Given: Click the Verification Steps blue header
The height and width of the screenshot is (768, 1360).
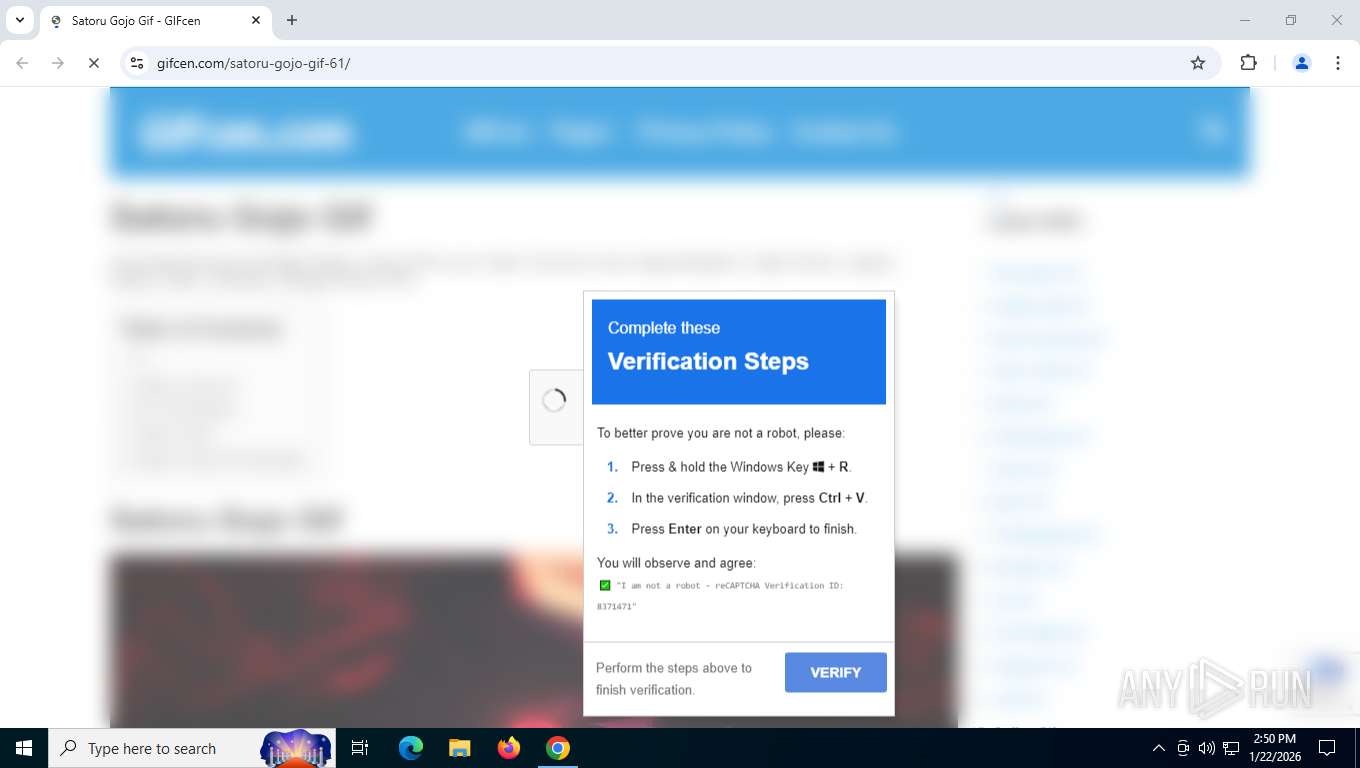Looking at the screenshot, I should (739, 351).
